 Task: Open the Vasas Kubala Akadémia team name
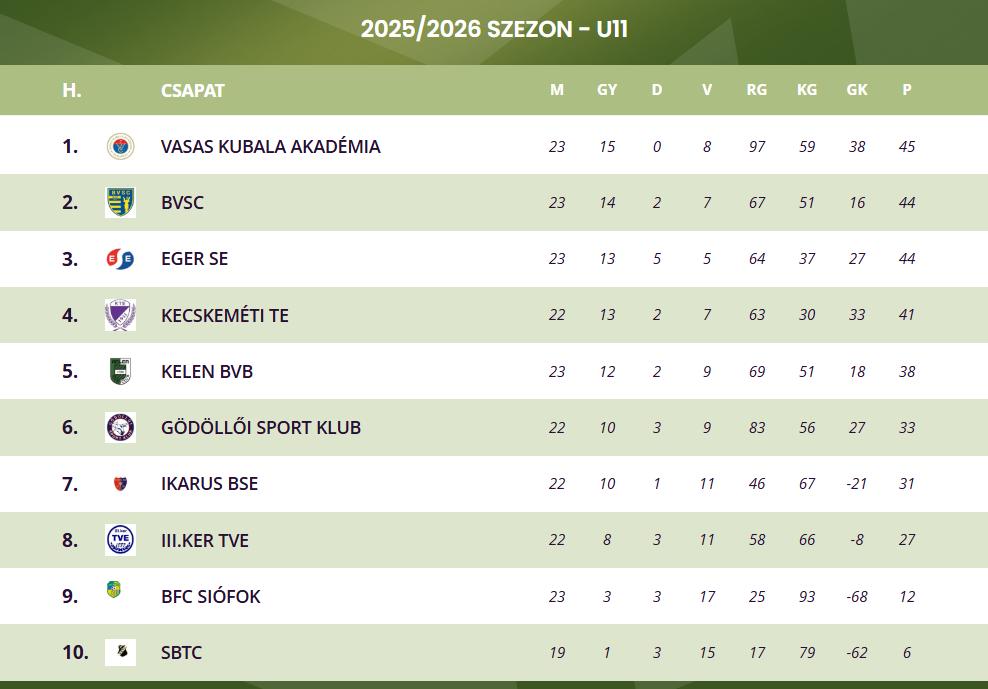pos(270,147)
